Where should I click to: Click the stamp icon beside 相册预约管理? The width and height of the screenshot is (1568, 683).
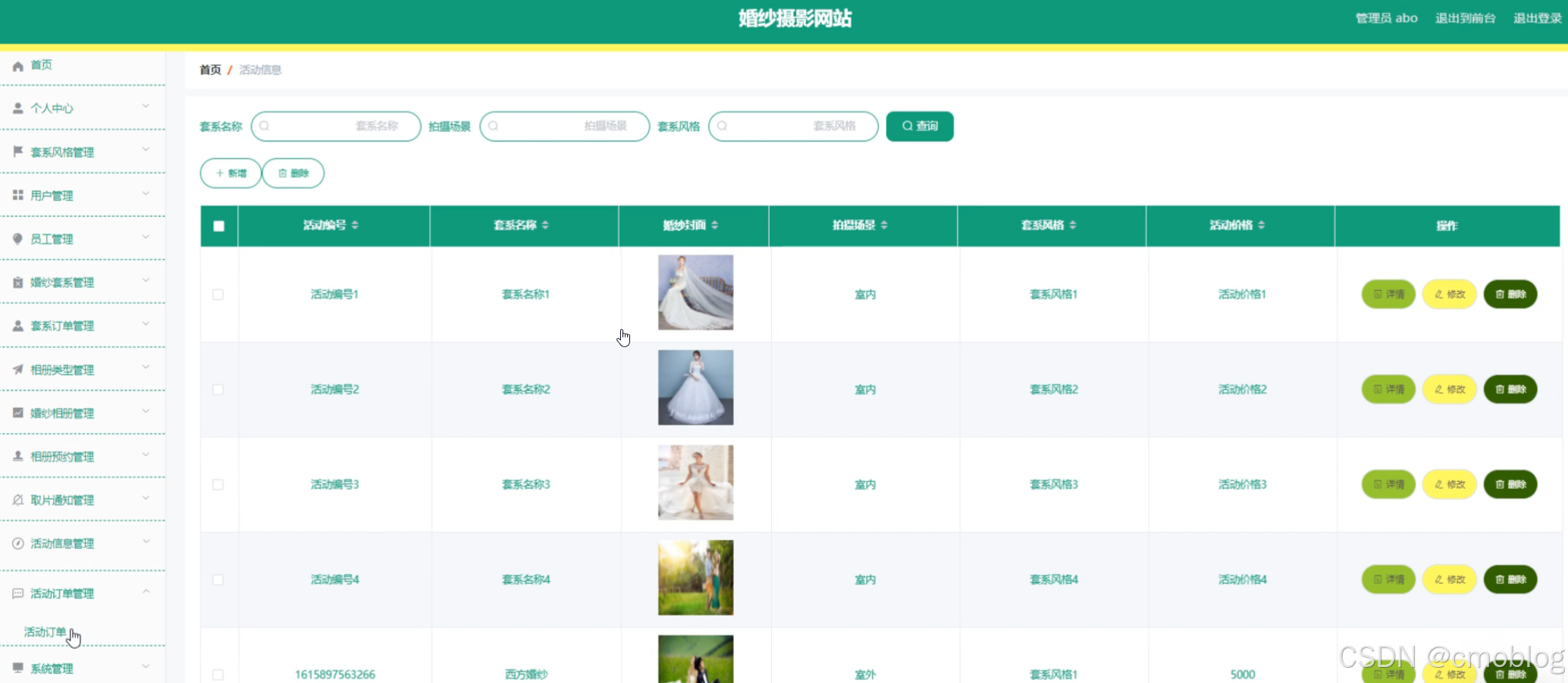18,456
